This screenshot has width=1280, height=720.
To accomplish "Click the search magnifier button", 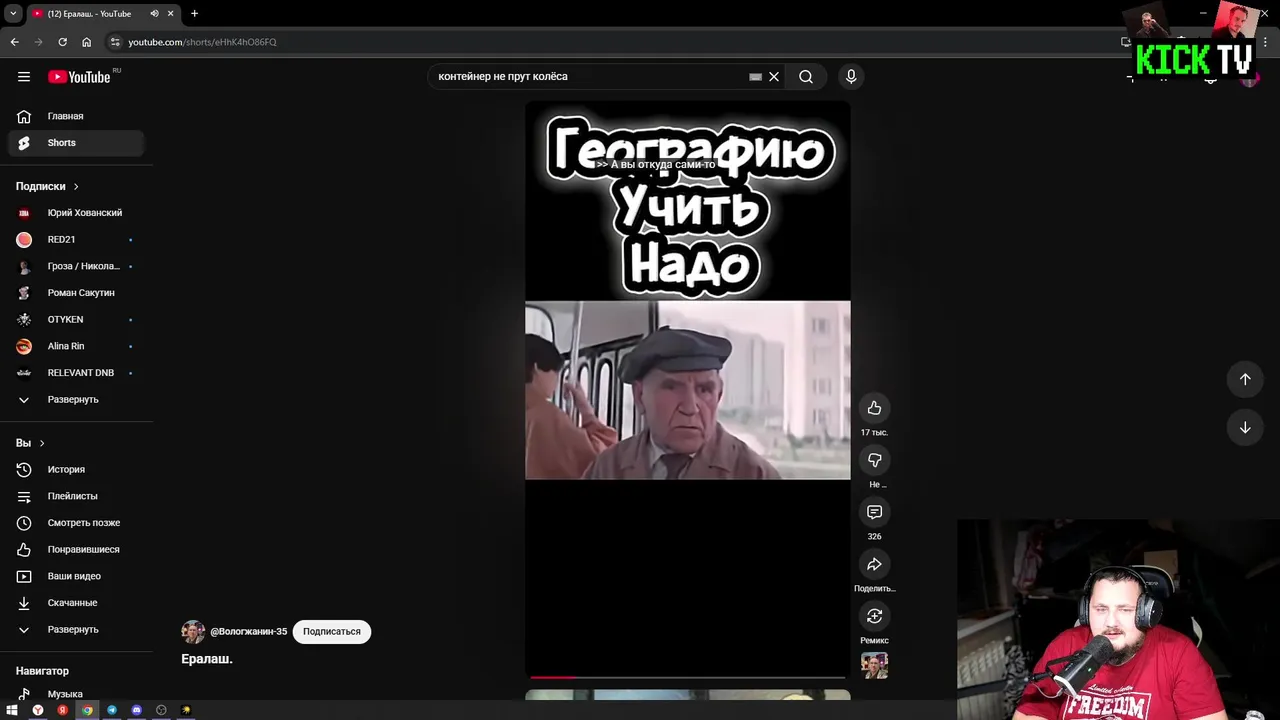I will (x=806, y=76).
